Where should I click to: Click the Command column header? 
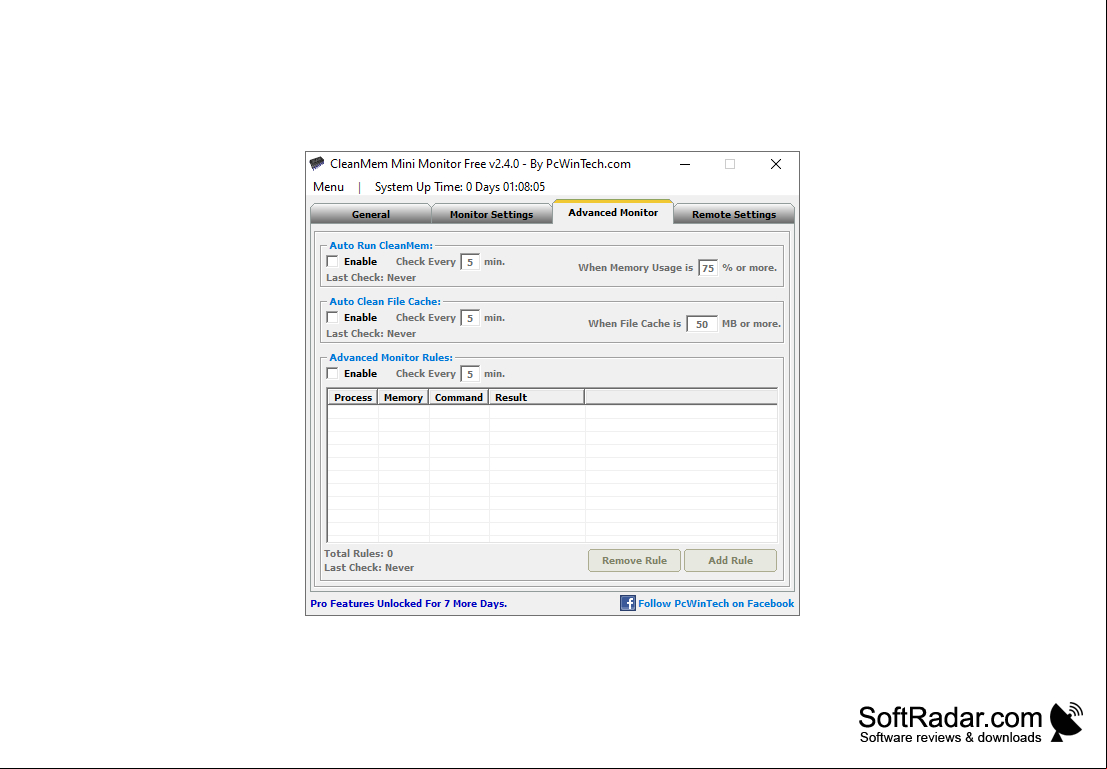click(459, 397)
